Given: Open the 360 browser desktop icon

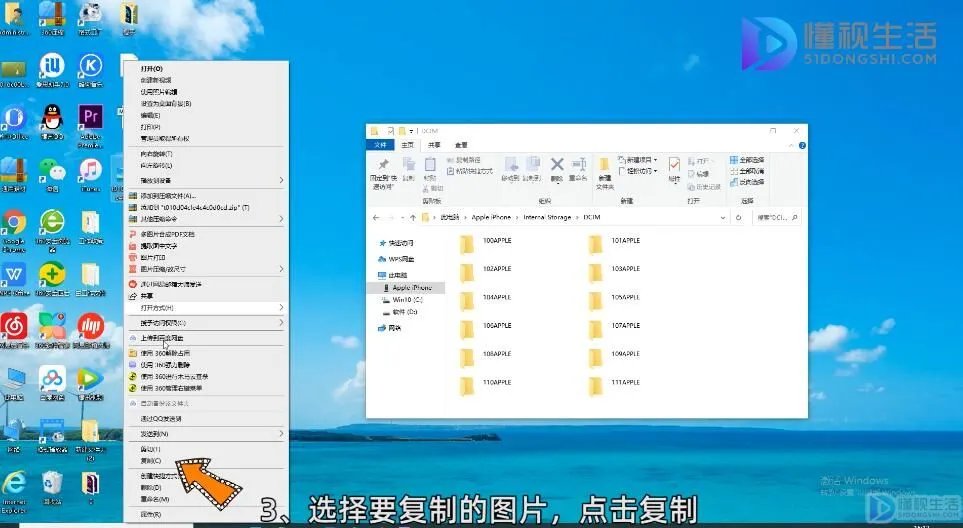Looking at the screenshot, I should (x=52, y=231).
